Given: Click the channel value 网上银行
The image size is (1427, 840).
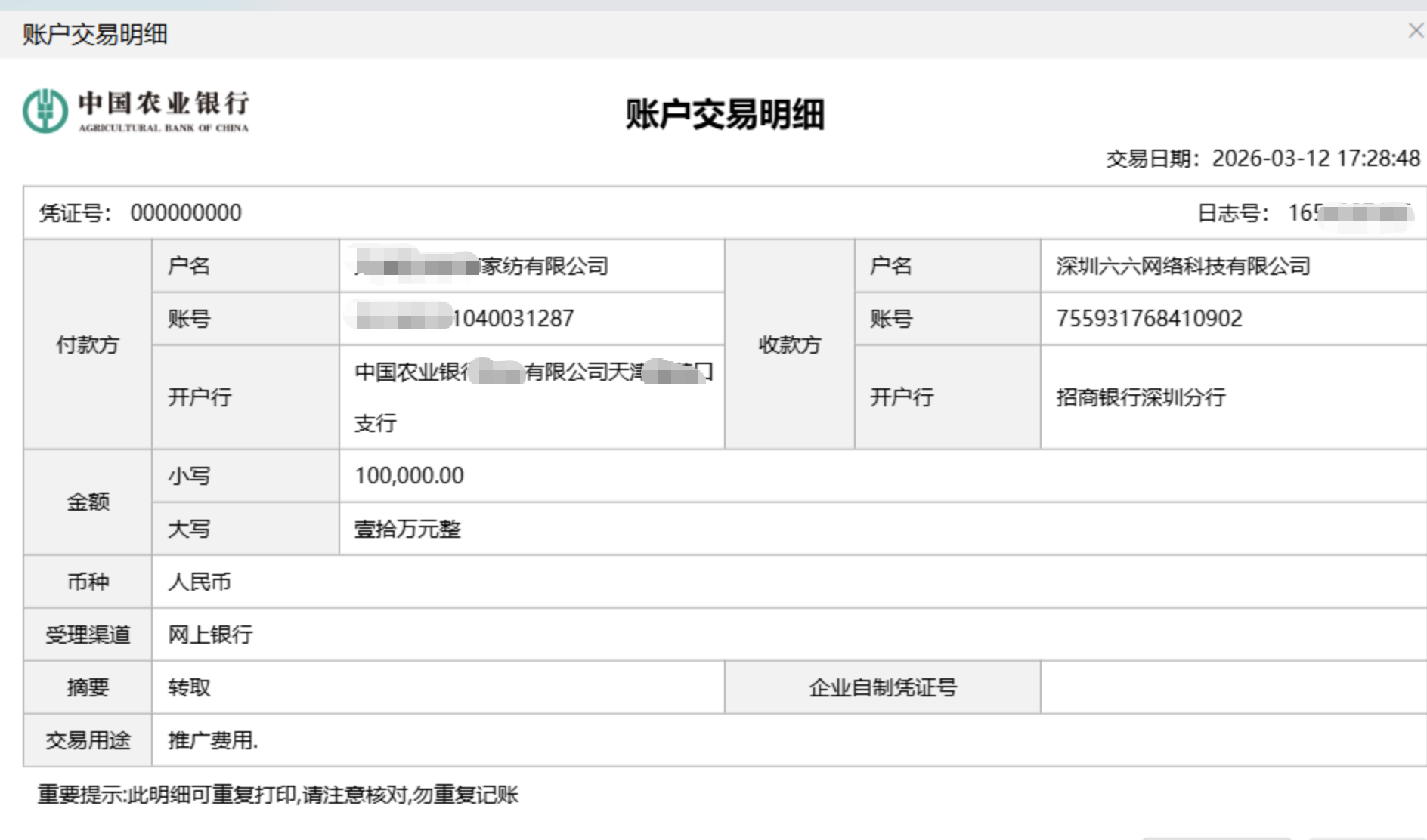Looking at the screenshot, I should pyautogui.click(x=210, y=635).
